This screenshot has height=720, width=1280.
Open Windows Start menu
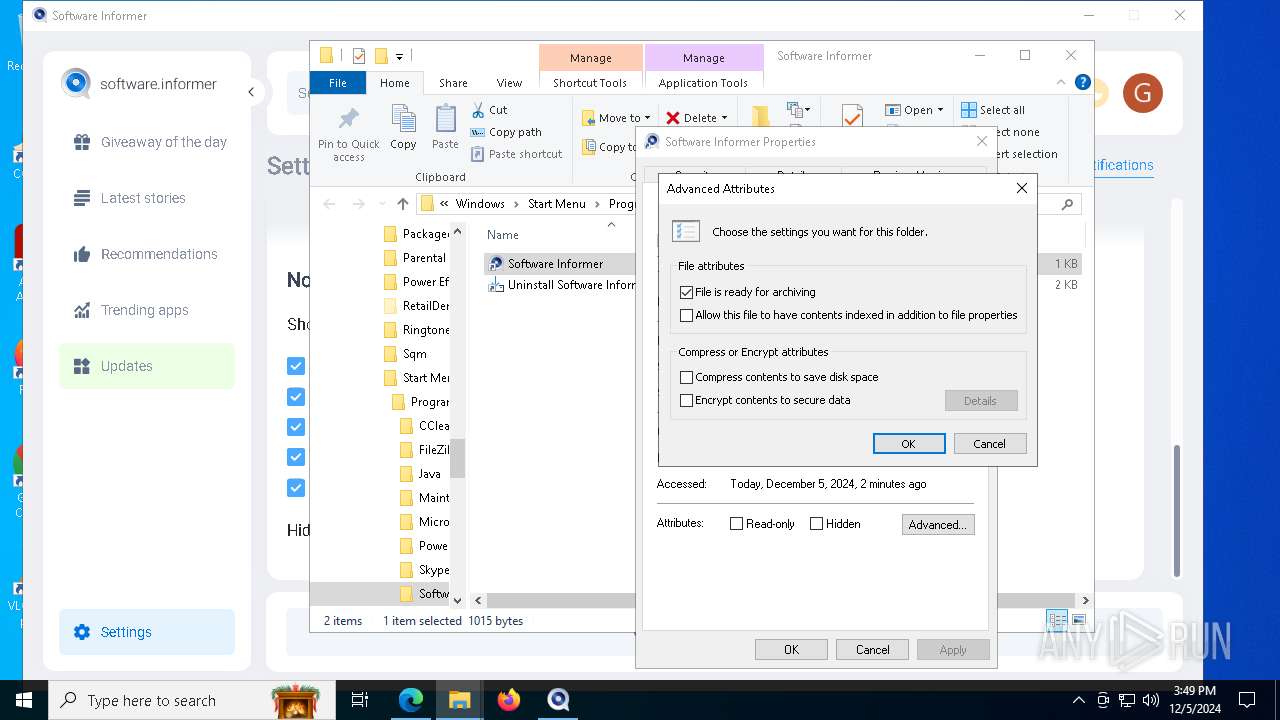pyautogui.click(x=24, y=700)
